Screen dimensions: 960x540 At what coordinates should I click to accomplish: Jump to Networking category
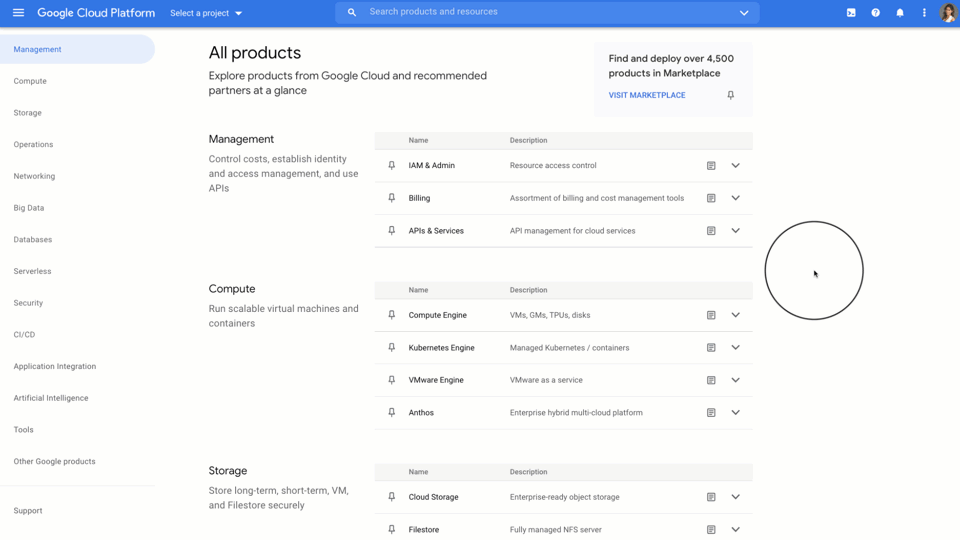pos(34,176)
